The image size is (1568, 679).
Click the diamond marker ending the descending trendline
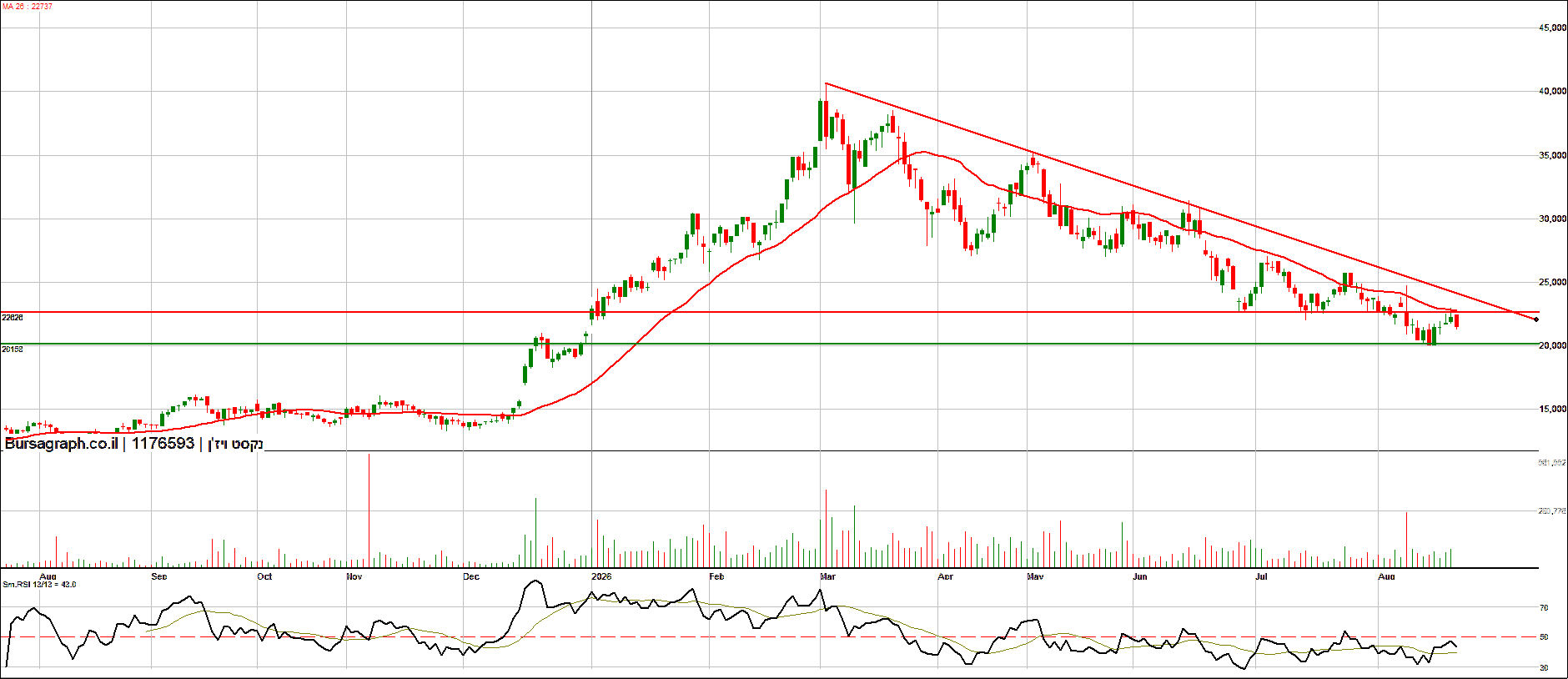pos(1536,319)
